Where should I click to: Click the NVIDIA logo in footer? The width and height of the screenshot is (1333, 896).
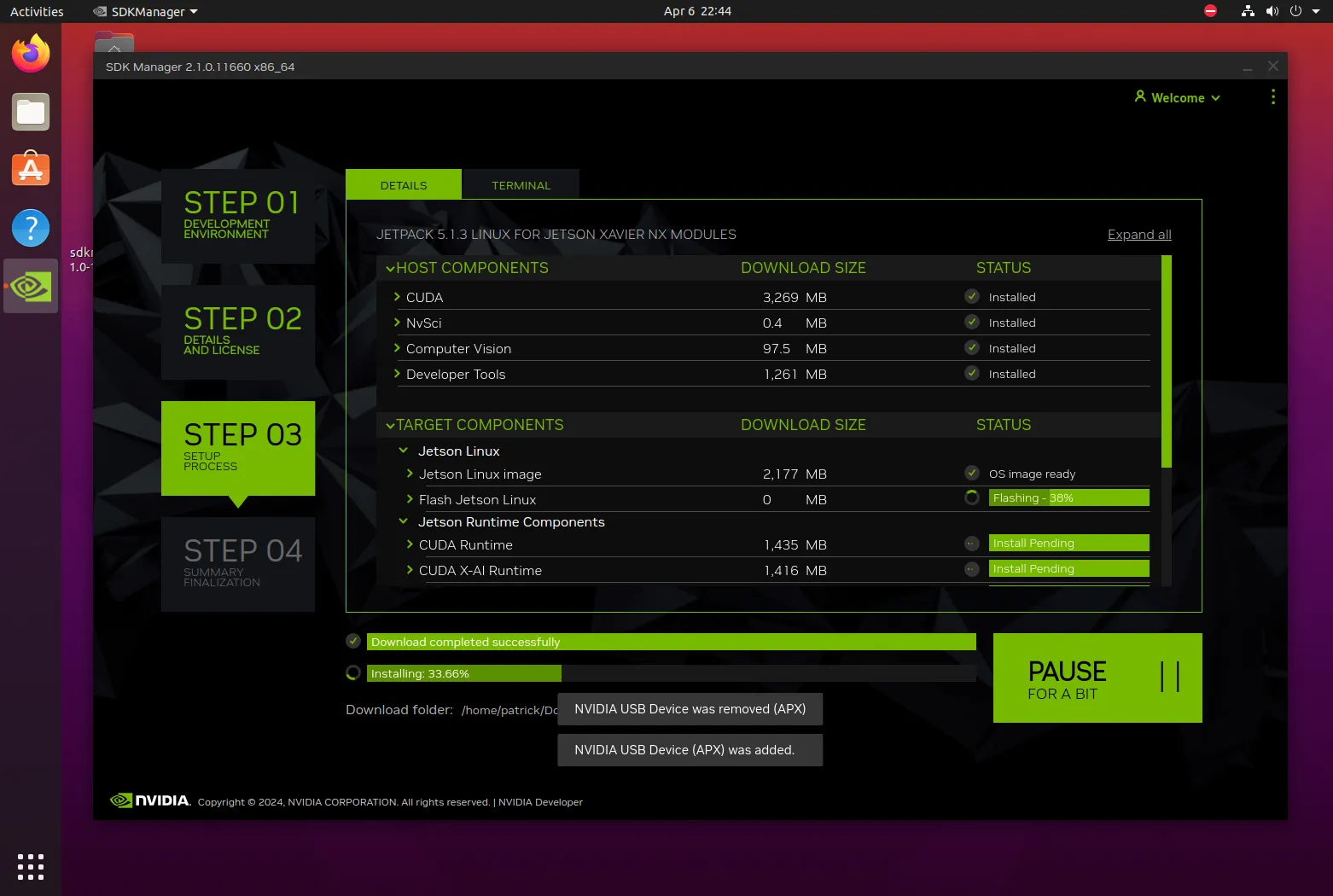pos(150,800)
